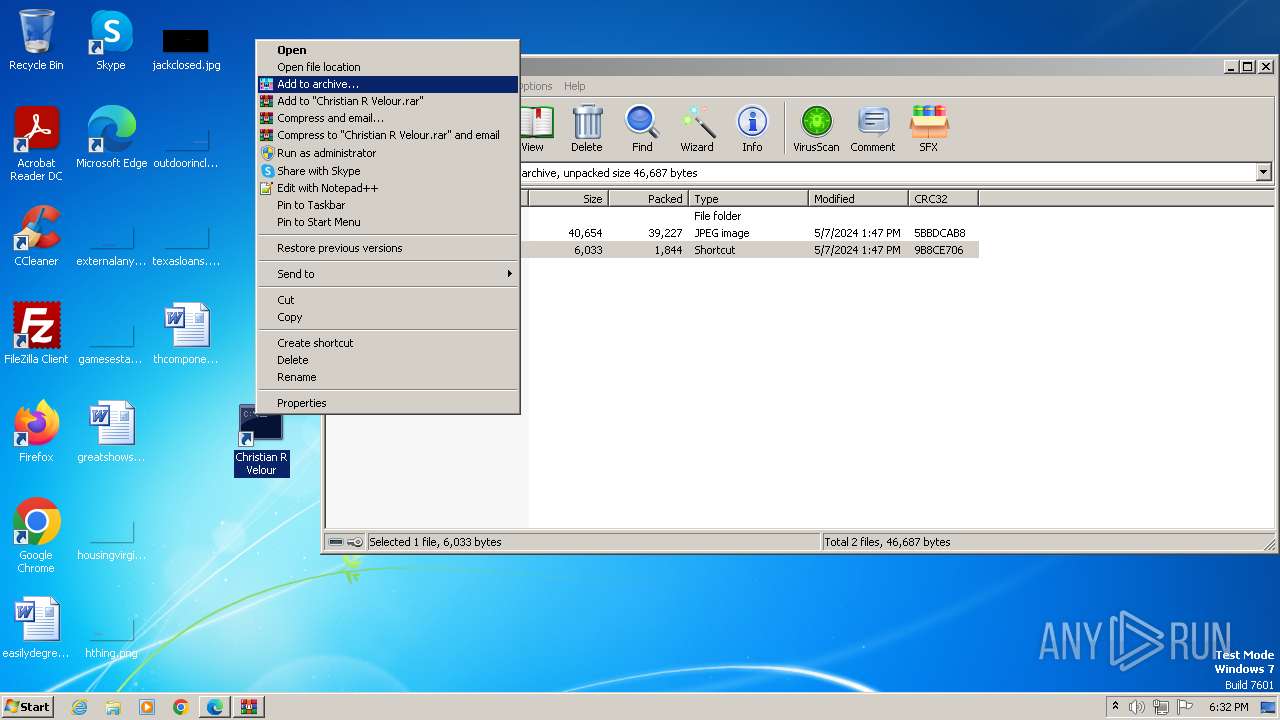Click the Chrome taskbar icon

181,707
